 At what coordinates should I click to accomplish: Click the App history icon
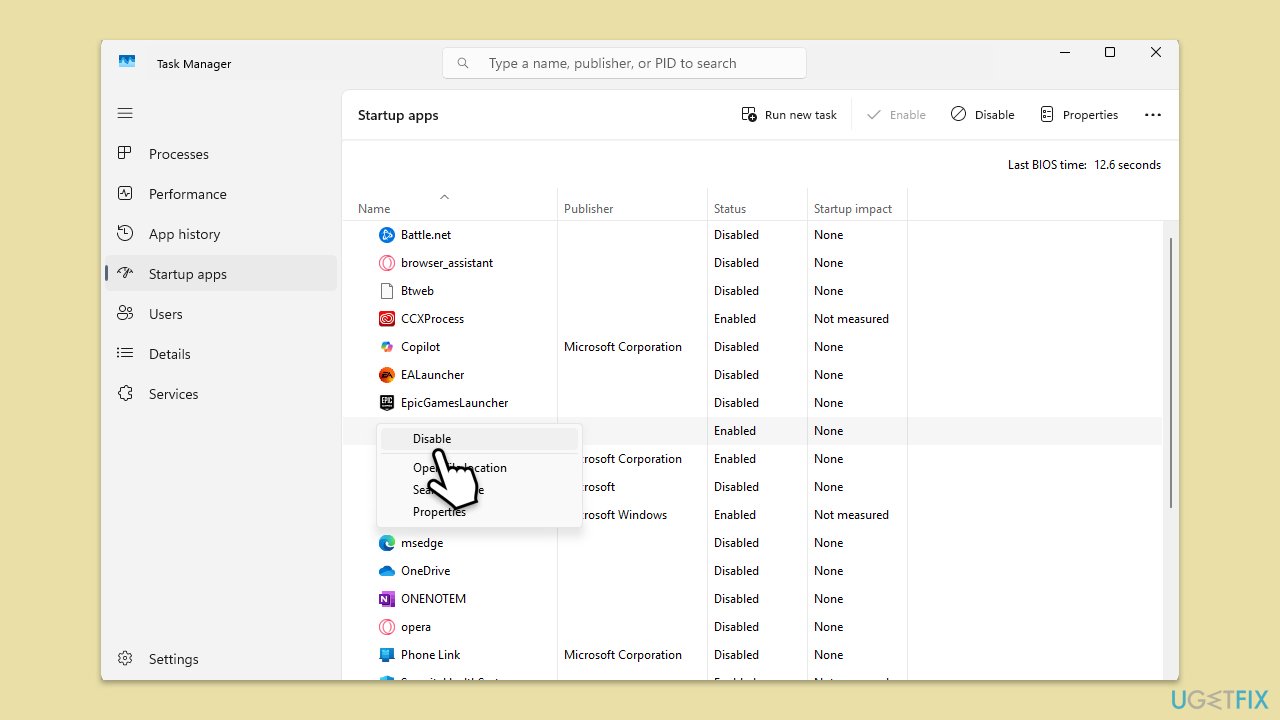pyautogui.click(x=125, y=234)
